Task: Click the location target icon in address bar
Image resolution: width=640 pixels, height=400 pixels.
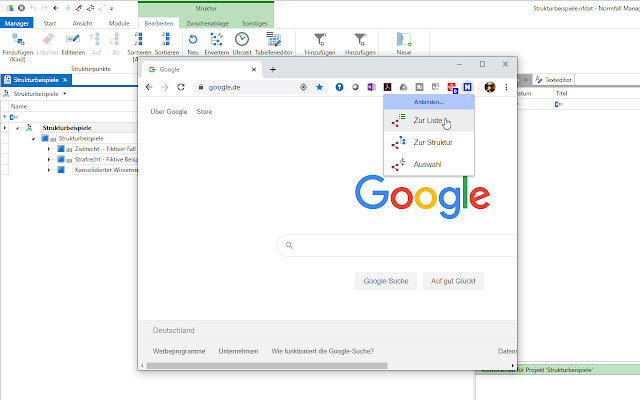Action: click(303, 87)
